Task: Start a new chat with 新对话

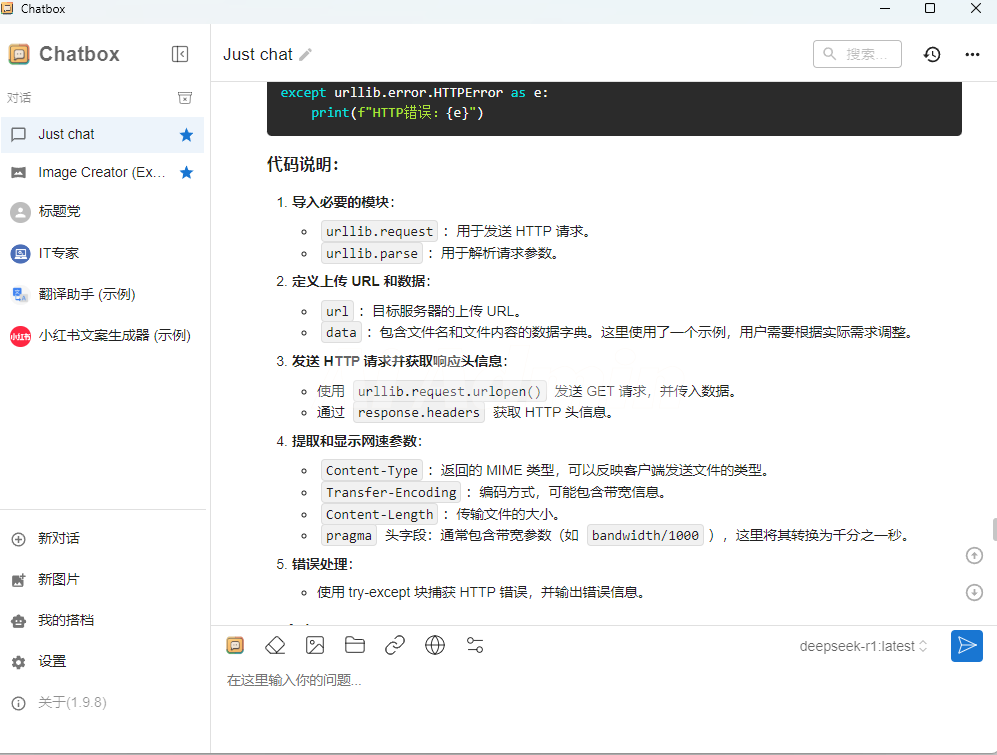Action: coord(58,538)
